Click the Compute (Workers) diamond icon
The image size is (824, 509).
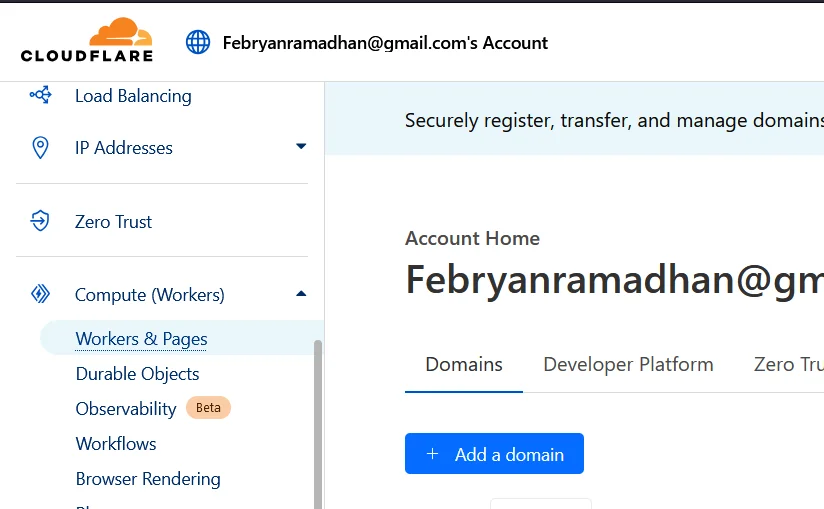coord(40,294)
